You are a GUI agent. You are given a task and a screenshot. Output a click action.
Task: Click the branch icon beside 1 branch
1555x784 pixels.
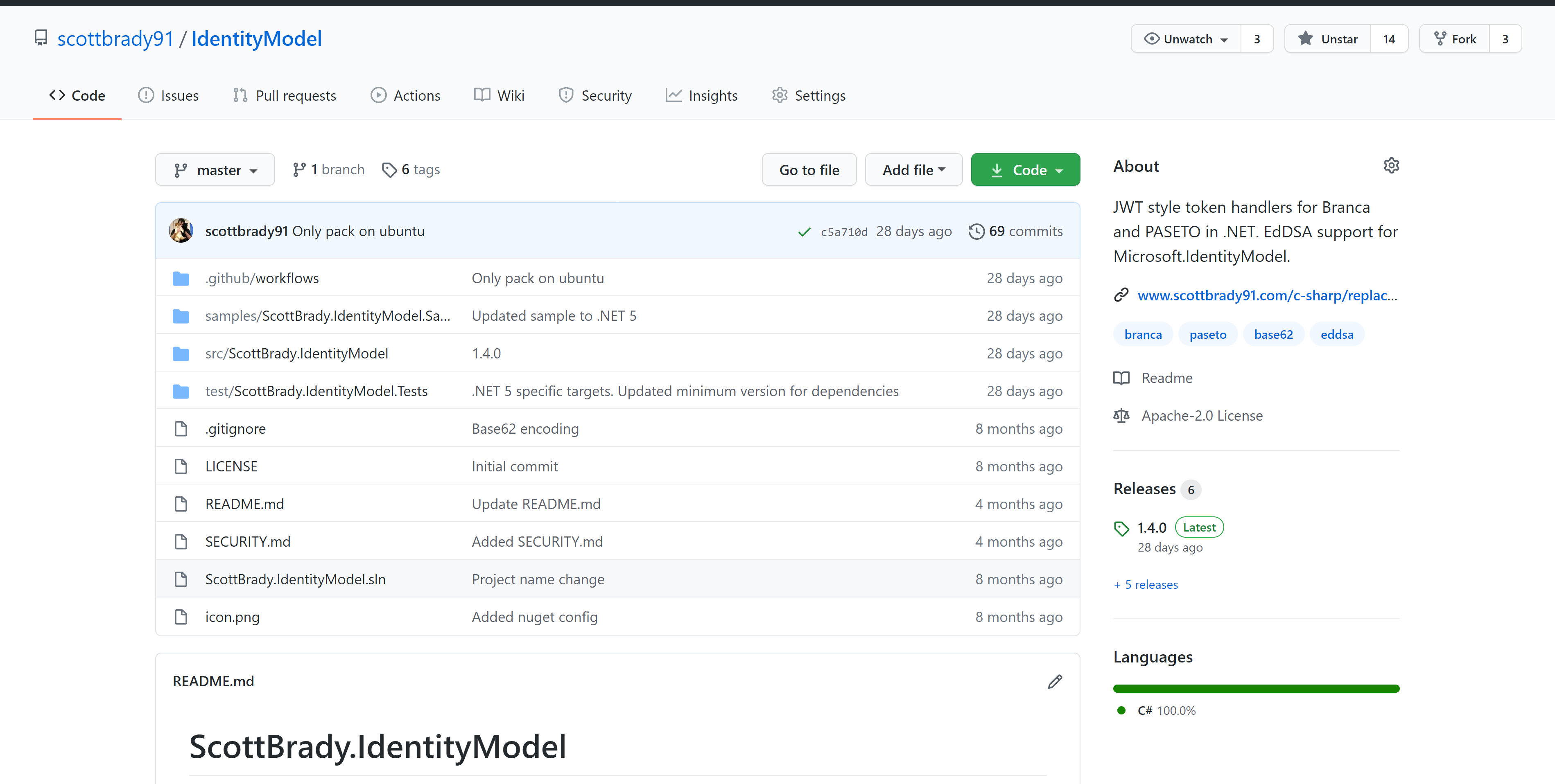pyautogui.click(x=299, y=170)
